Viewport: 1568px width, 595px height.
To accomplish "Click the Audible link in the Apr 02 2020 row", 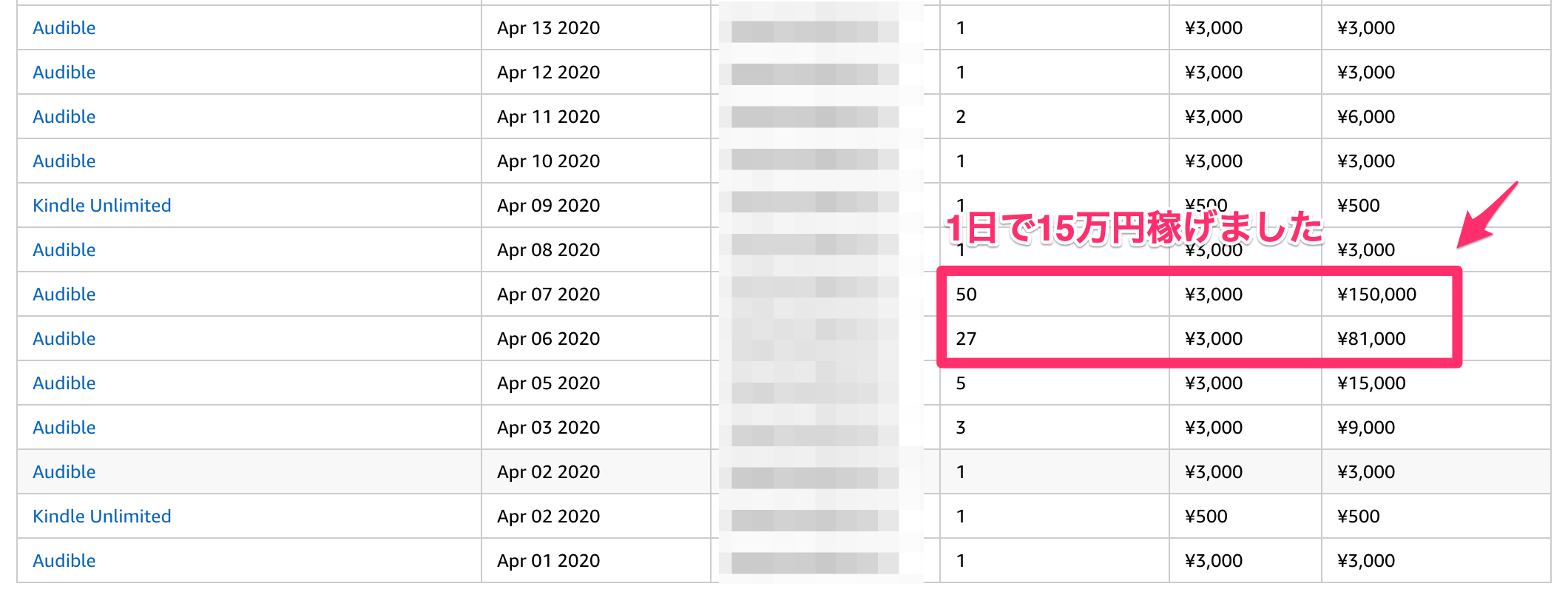I will coord(64,472).
